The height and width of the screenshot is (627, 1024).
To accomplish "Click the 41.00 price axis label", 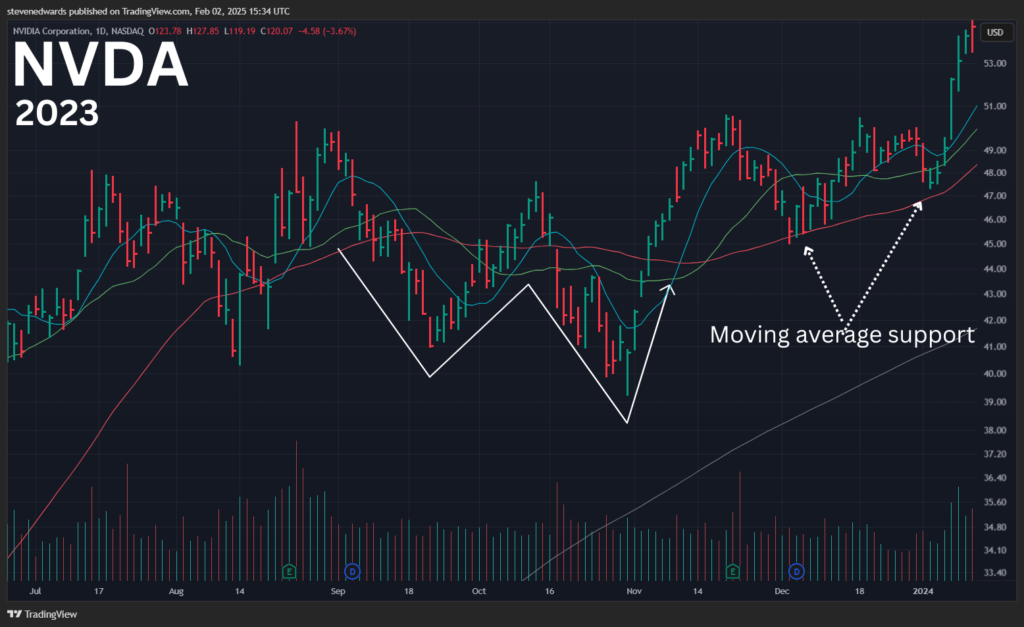I will 995,347.
